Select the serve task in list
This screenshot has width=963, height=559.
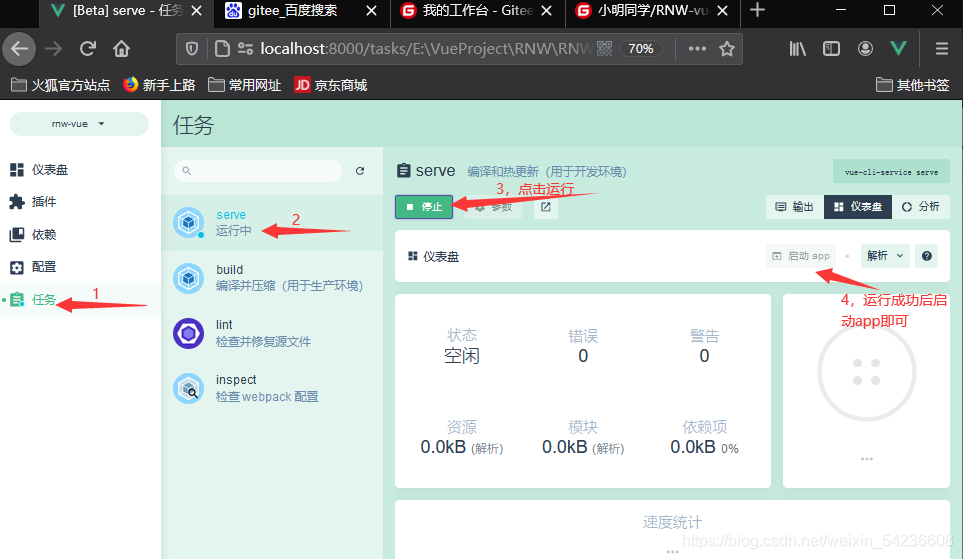(272, 222)
